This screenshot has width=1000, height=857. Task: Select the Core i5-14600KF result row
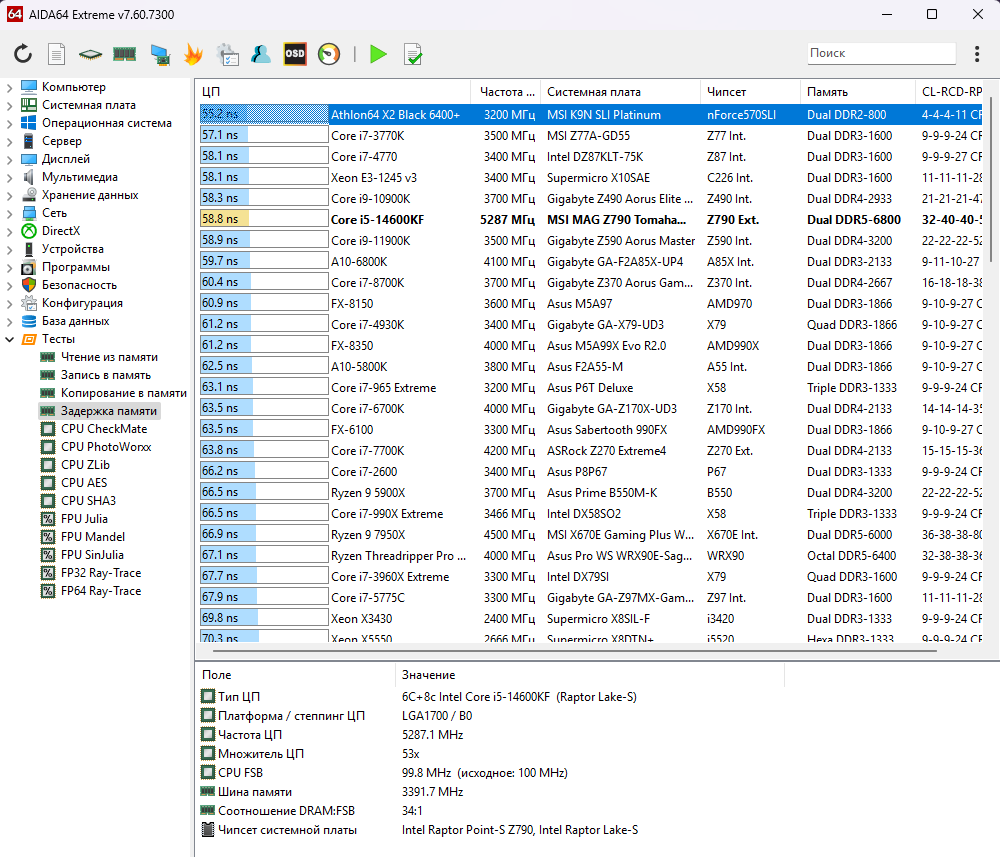591,219
